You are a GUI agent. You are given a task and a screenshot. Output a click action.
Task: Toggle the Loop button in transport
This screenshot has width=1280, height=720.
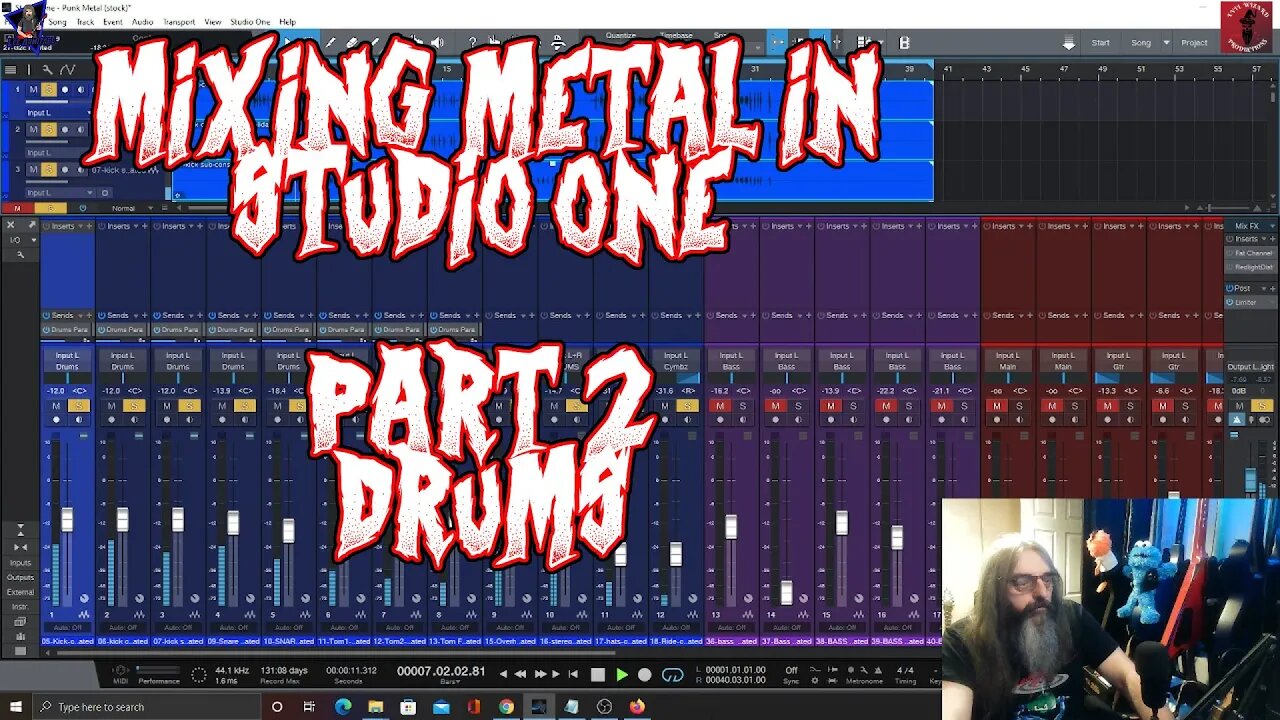[x=673, y=675]
